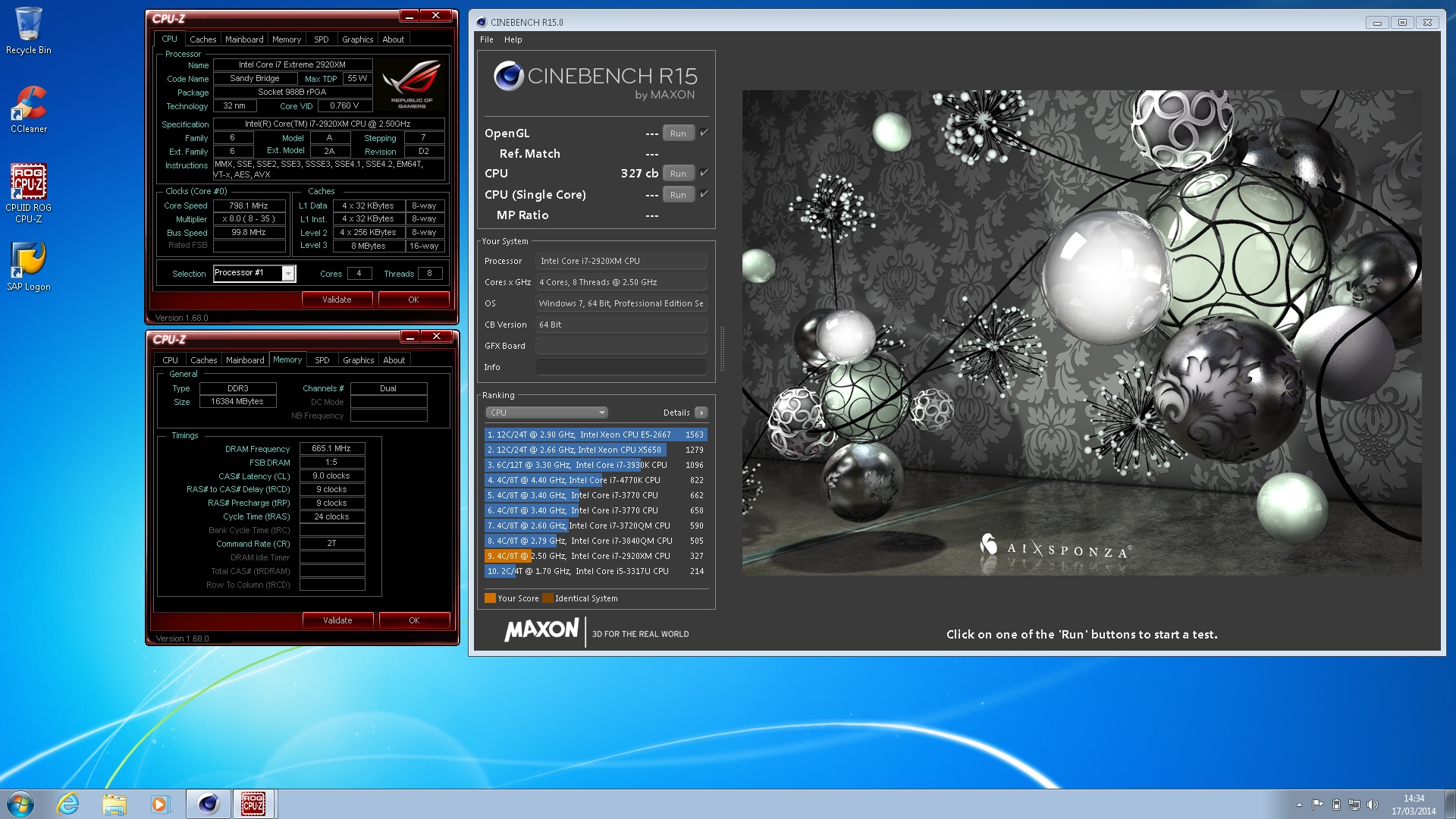Viewport: 1456px width, 819px height.
Task: Open the Cinebench File menu
Action: click(487, 39)
